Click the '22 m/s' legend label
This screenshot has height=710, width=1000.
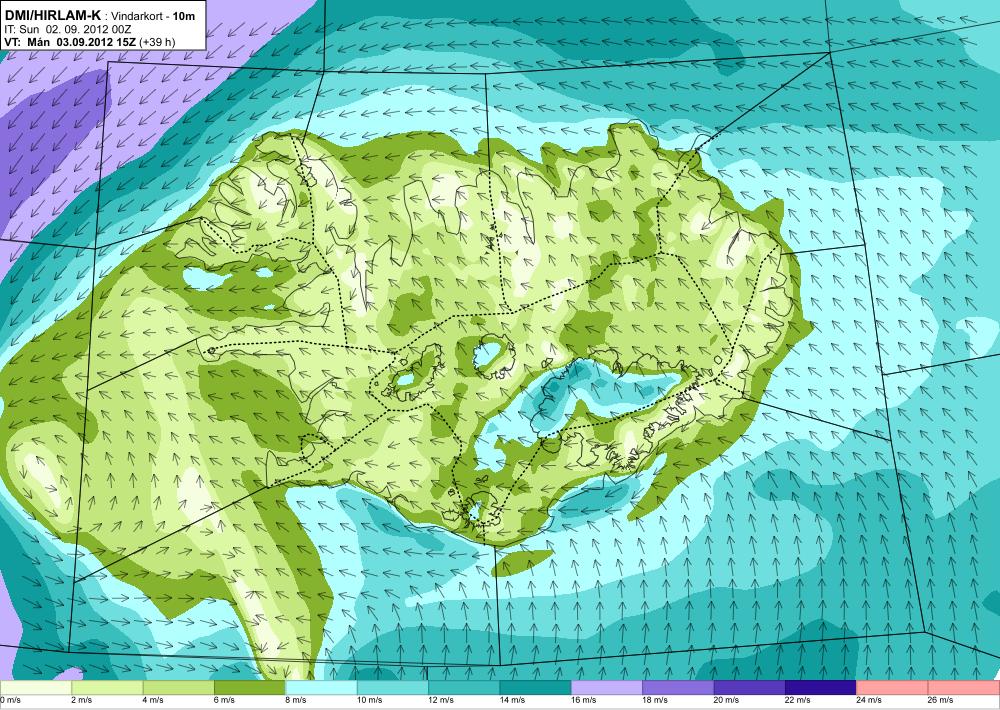(798, 700)
